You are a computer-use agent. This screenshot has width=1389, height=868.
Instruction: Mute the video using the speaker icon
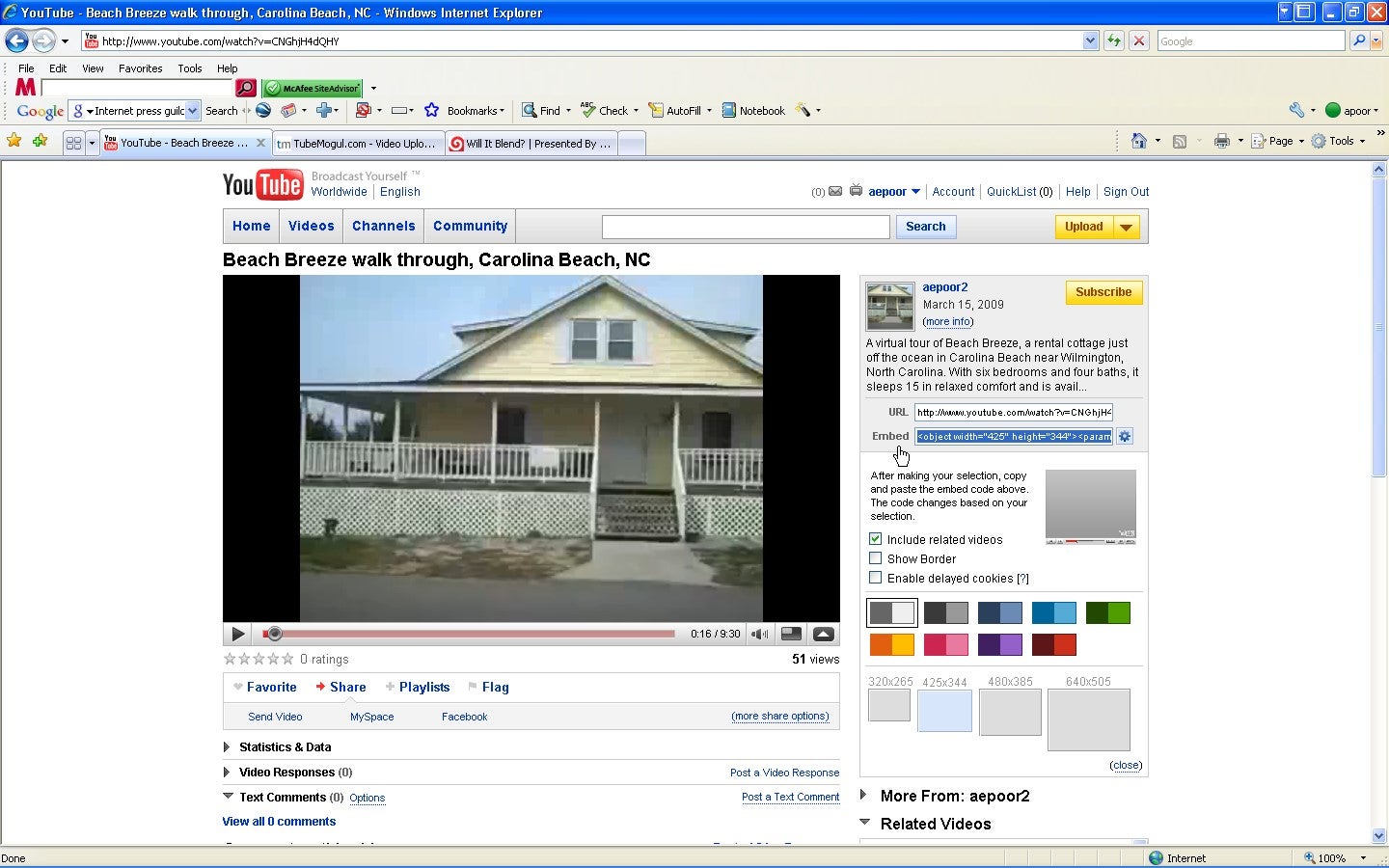click(x=760, y=634)
